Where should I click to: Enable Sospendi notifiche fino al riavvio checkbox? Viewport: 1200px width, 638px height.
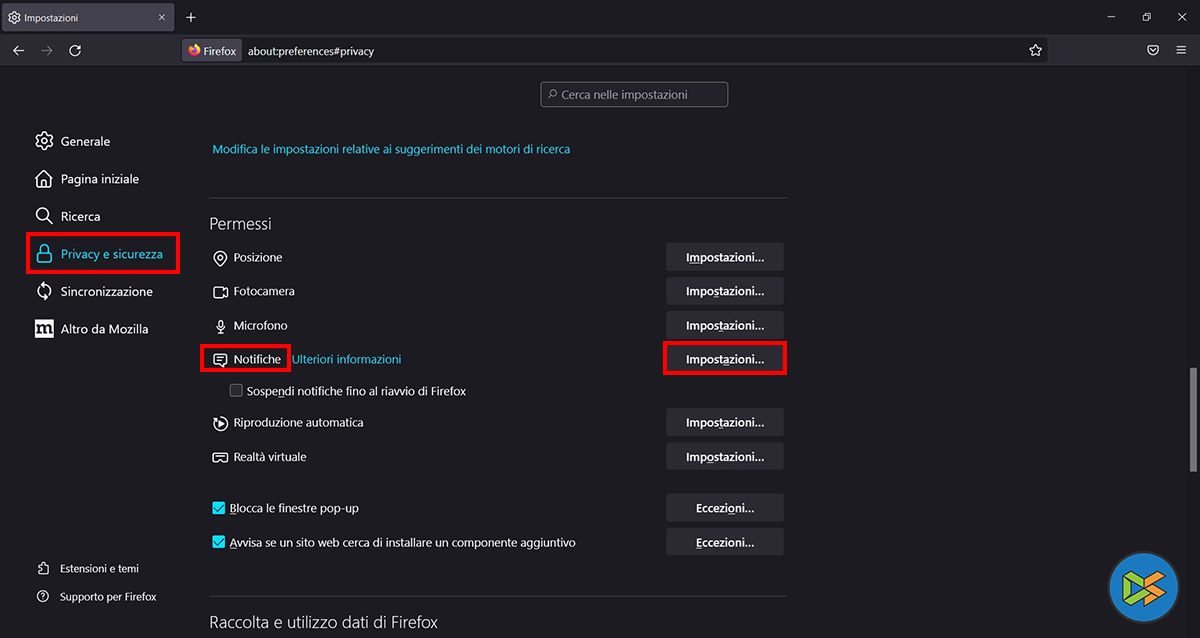tap(237, 391)
